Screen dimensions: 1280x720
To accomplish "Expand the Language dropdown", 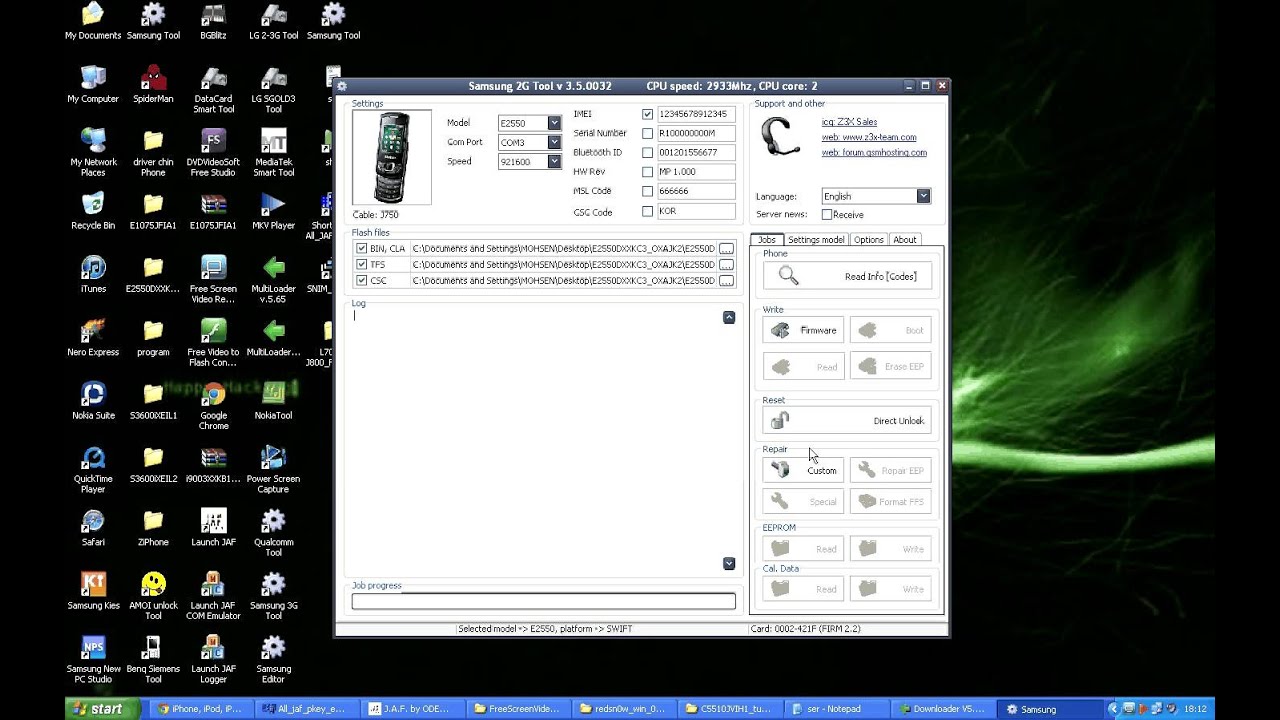I will (x=923, y=196).
